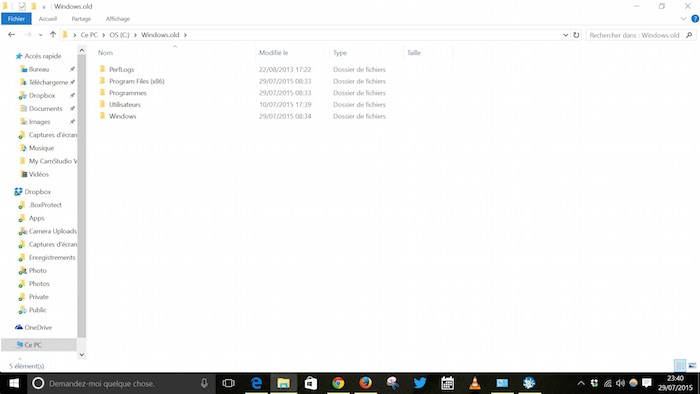
Task: Open Apps folder under Dropbox
Action: 36,218
